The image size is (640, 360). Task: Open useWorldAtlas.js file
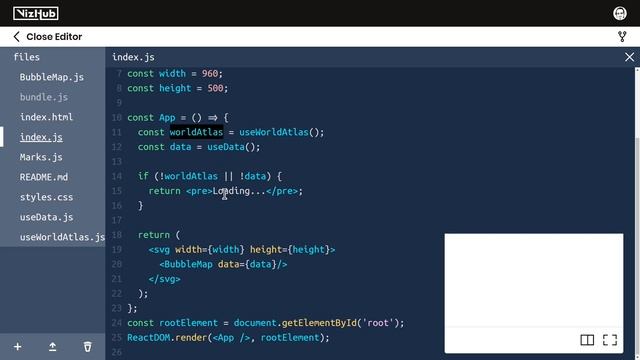tap(62, 237)
